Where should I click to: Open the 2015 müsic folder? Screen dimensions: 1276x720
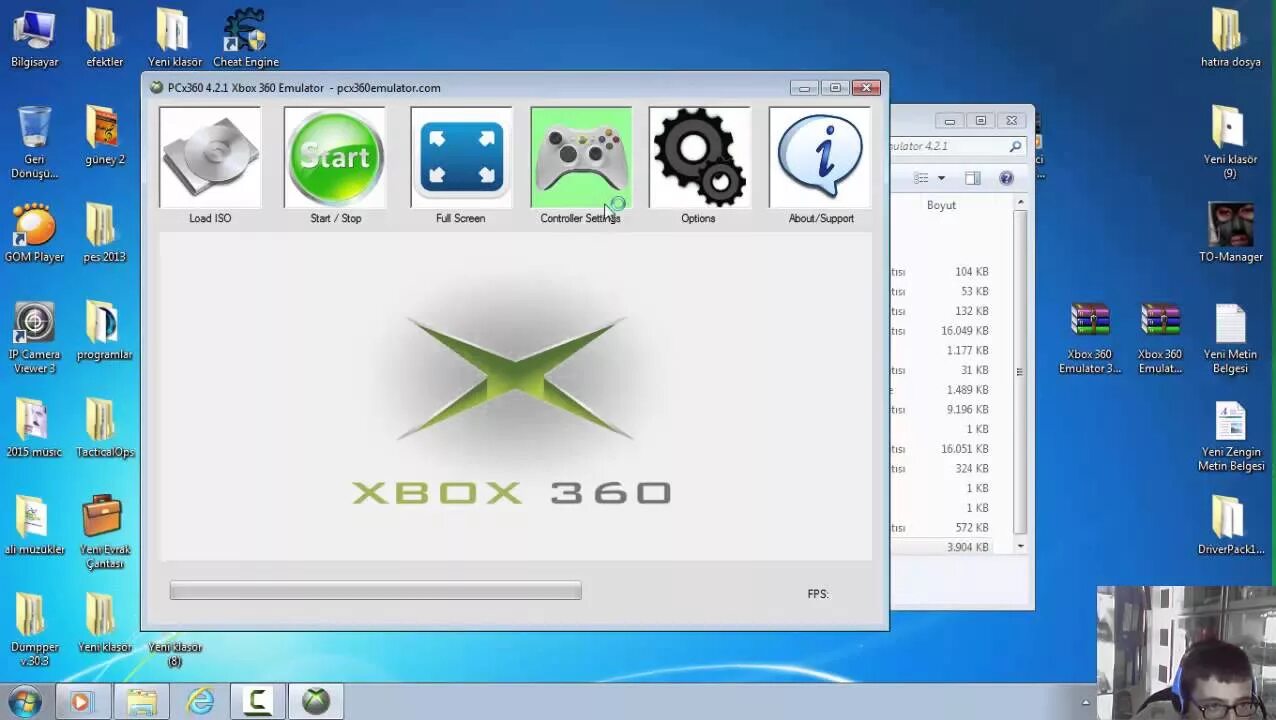coord(35,427)
